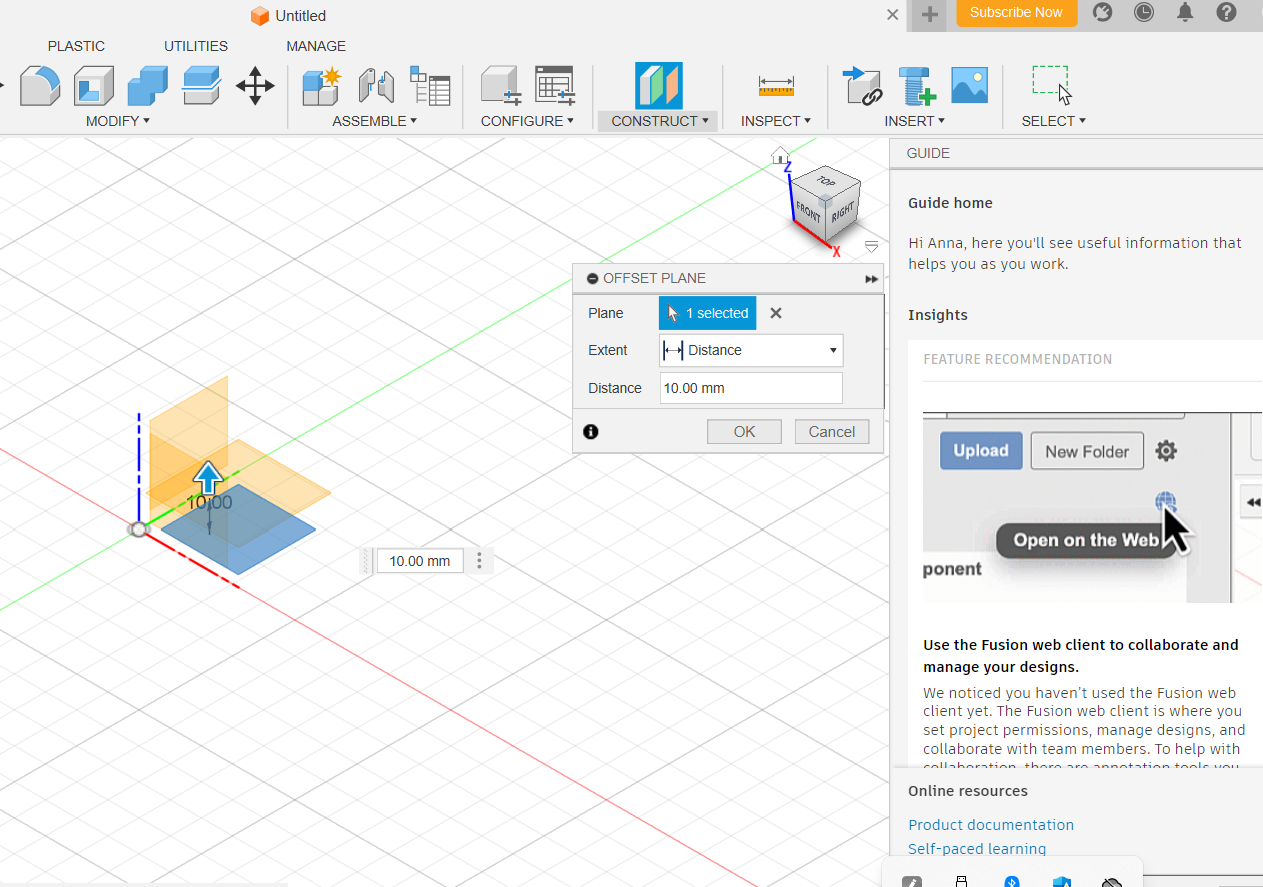This screenshot has width=1263, height=887.
Task: Activate the Select window-selection tool
Action: coord(1053,86)
